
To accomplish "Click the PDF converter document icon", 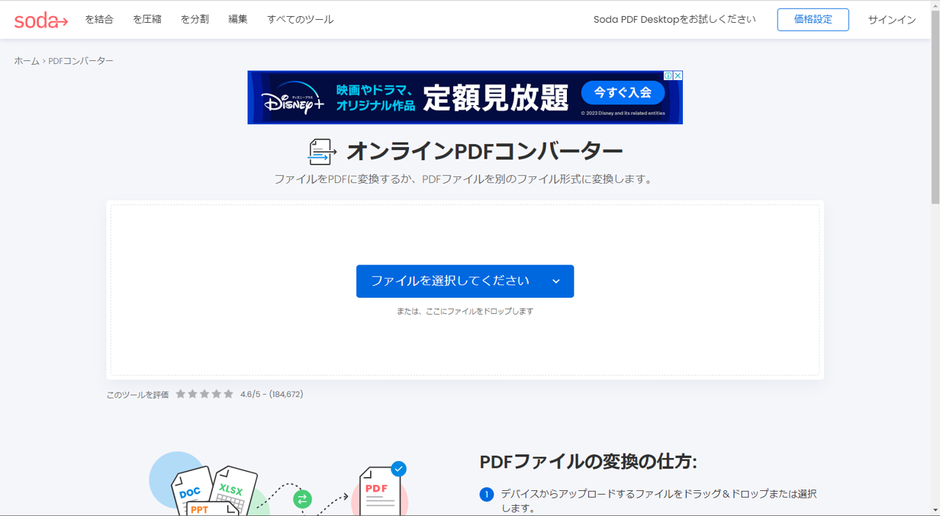I will [322, 152].
